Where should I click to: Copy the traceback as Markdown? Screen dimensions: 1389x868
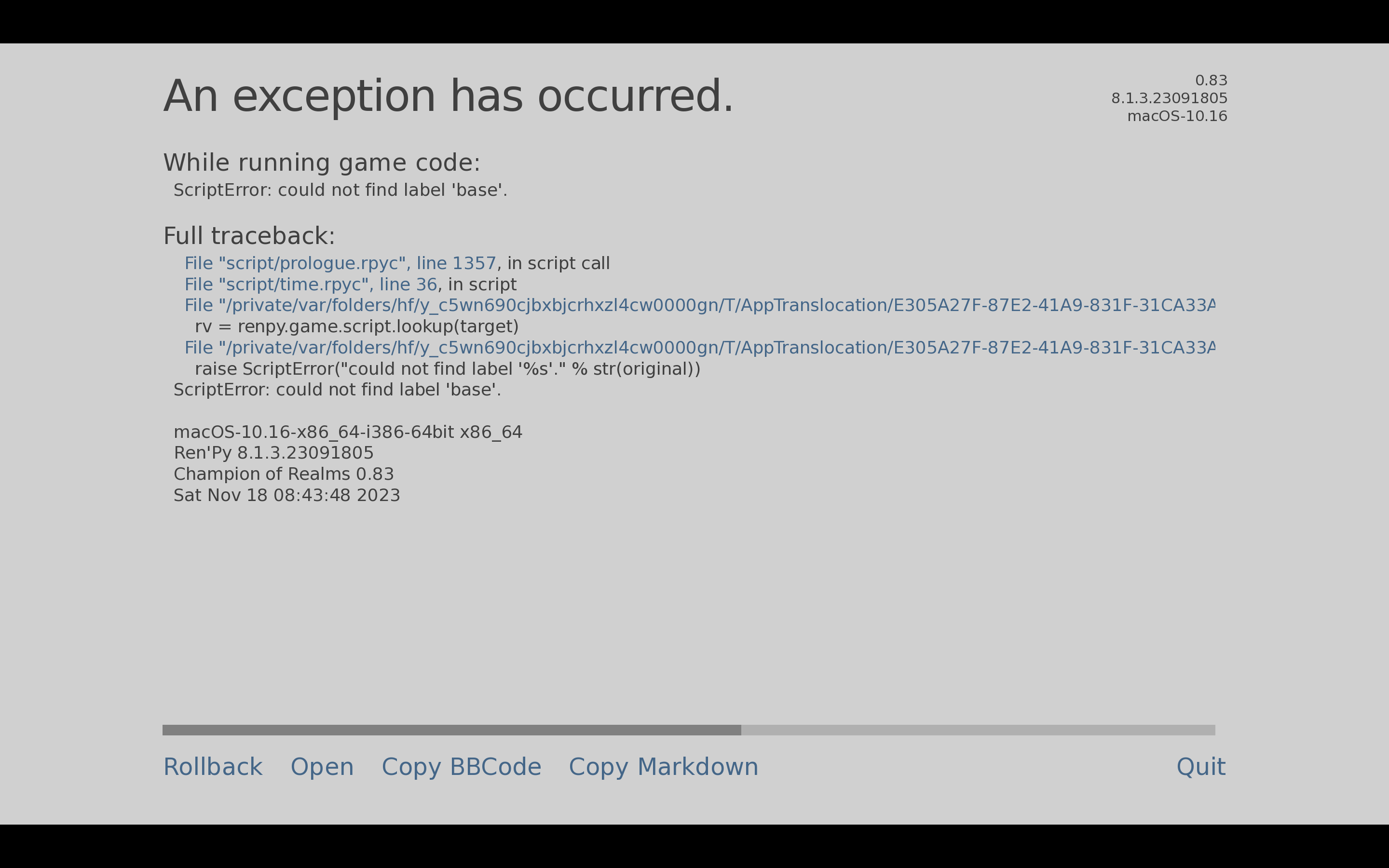(663, 767)
